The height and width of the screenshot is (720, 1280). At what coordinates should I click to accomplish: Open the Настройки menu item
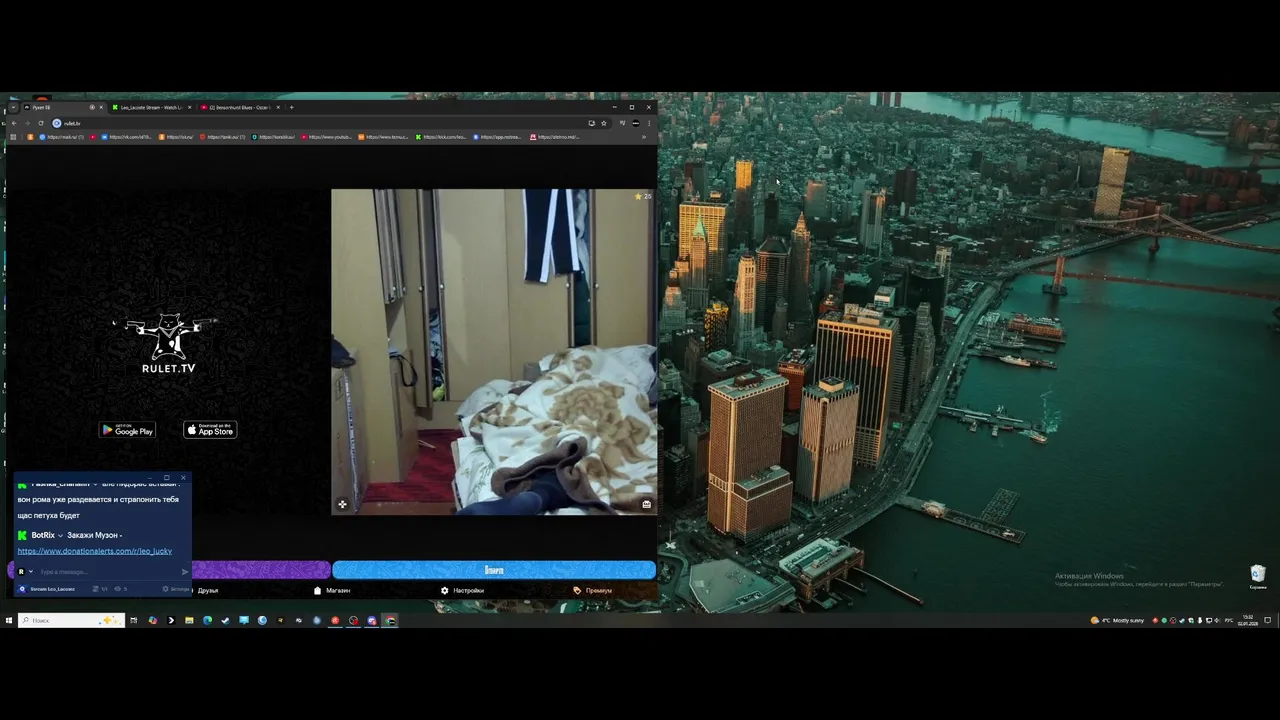point(462,590)
